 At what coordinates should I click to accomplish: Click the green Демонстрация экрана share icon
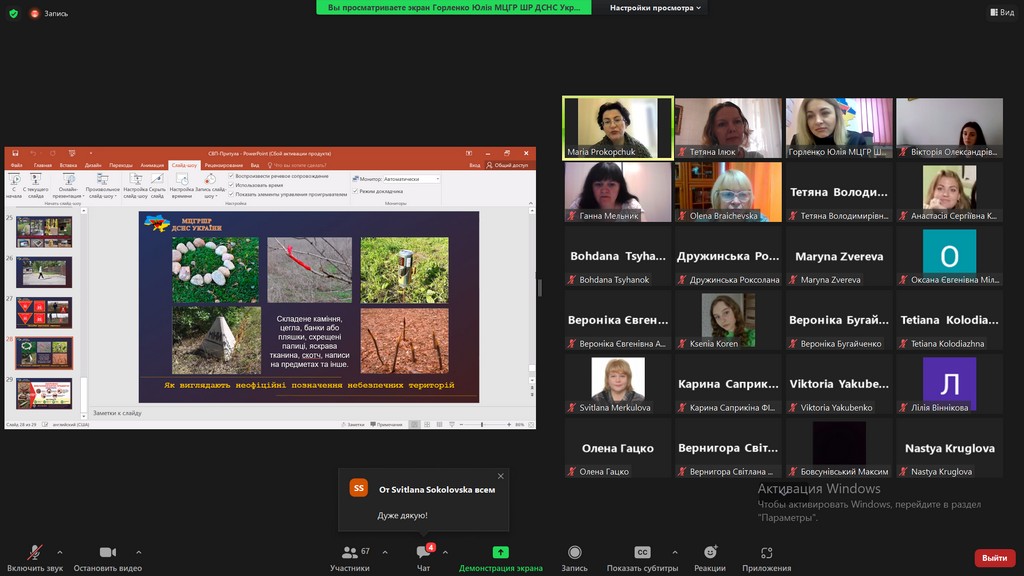[x=500, y=552]
